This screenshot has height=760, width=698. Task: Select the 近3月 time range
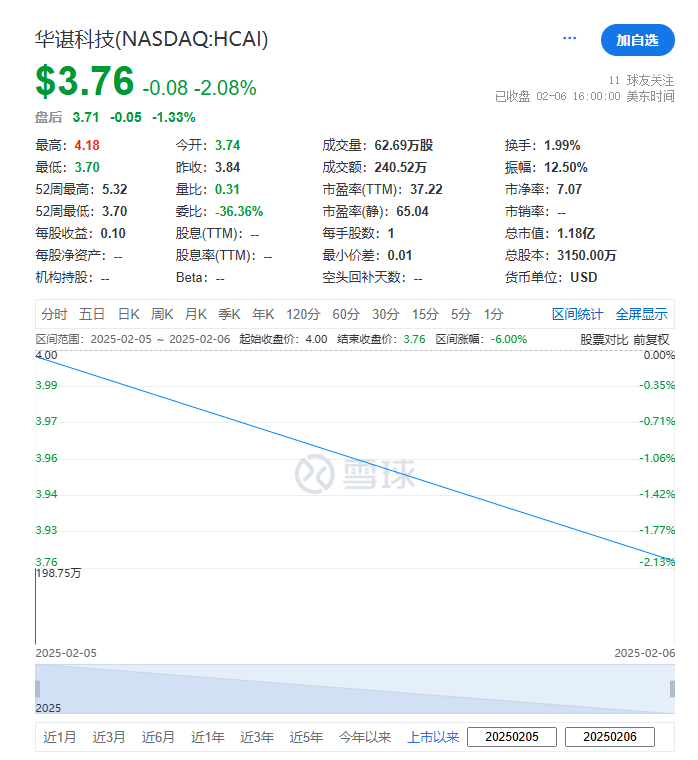[x=109, y=737]
